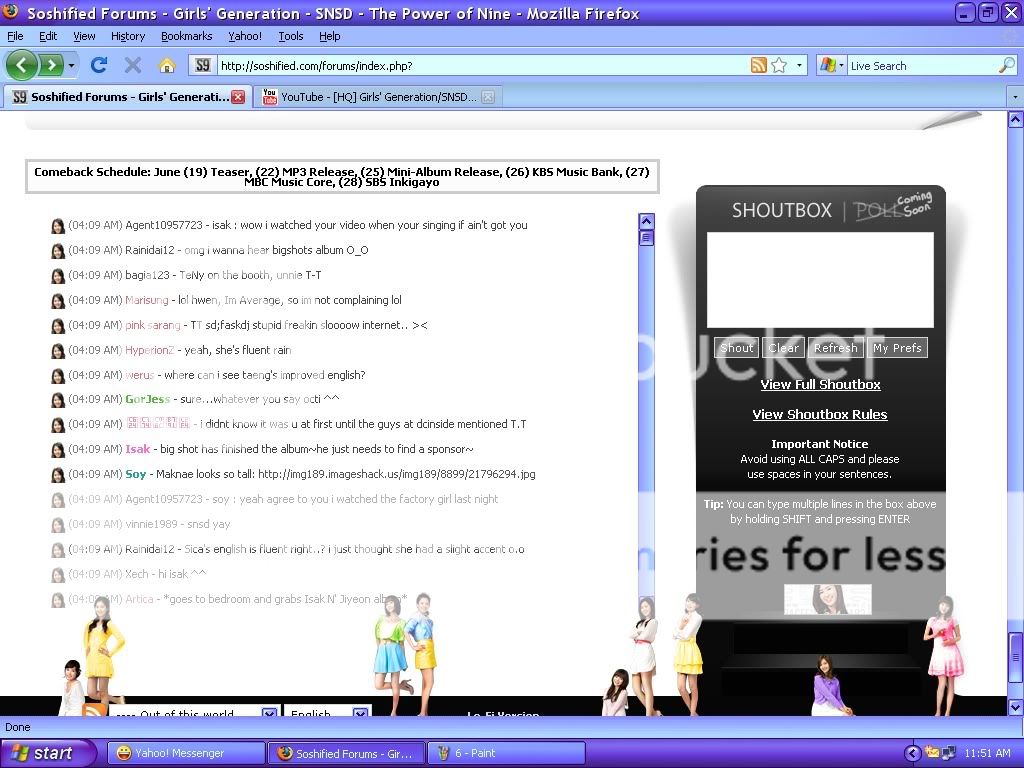Viewport: 1024px width, 768px height.
Task: Click avatar icon beside bagia123's shout
Action: click(57, 276)
